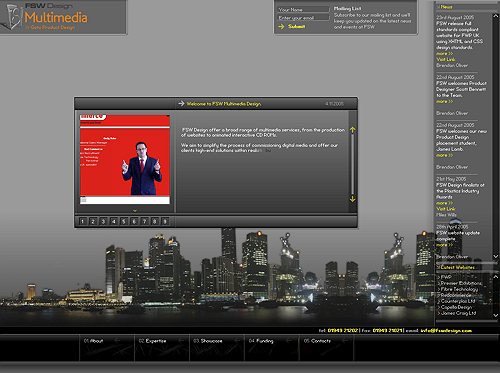Click the up arrow in welcome text panel
Screen dimensions: 500x373
coord(352,130)
